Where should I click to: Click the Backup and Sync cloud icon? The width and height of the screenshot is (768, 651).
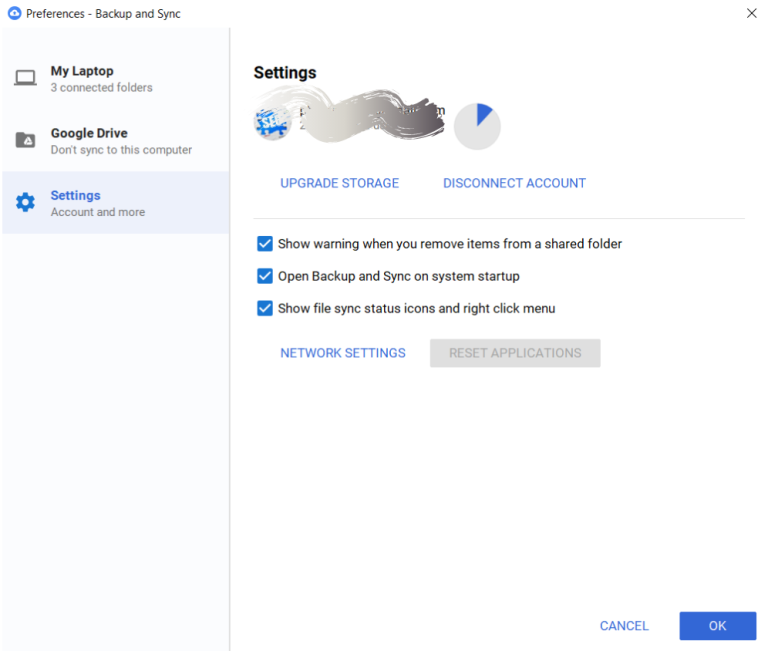pyautogui.click(x=14, y=13)
